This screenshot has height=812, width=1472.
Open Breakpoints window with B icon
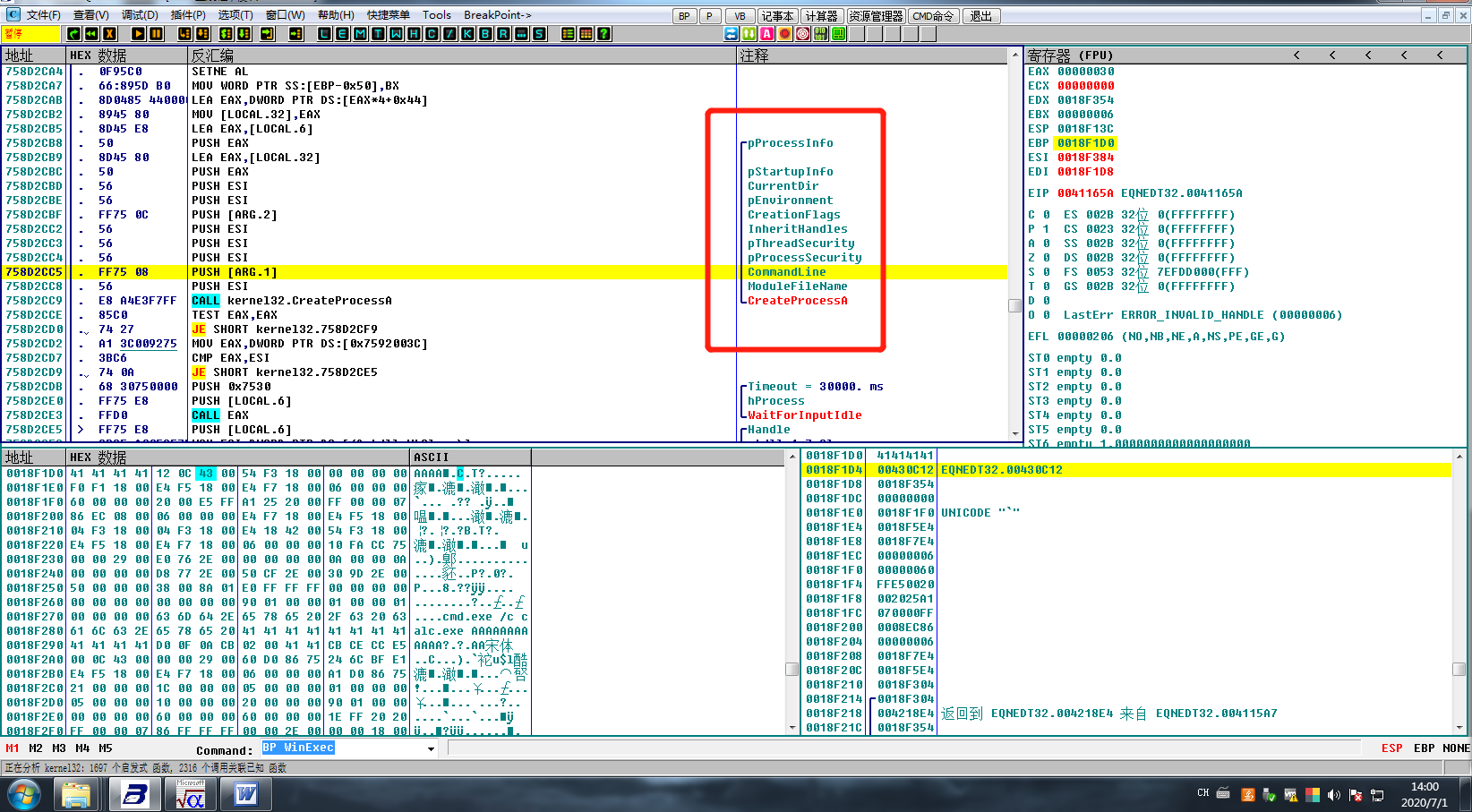click(485, 34)
